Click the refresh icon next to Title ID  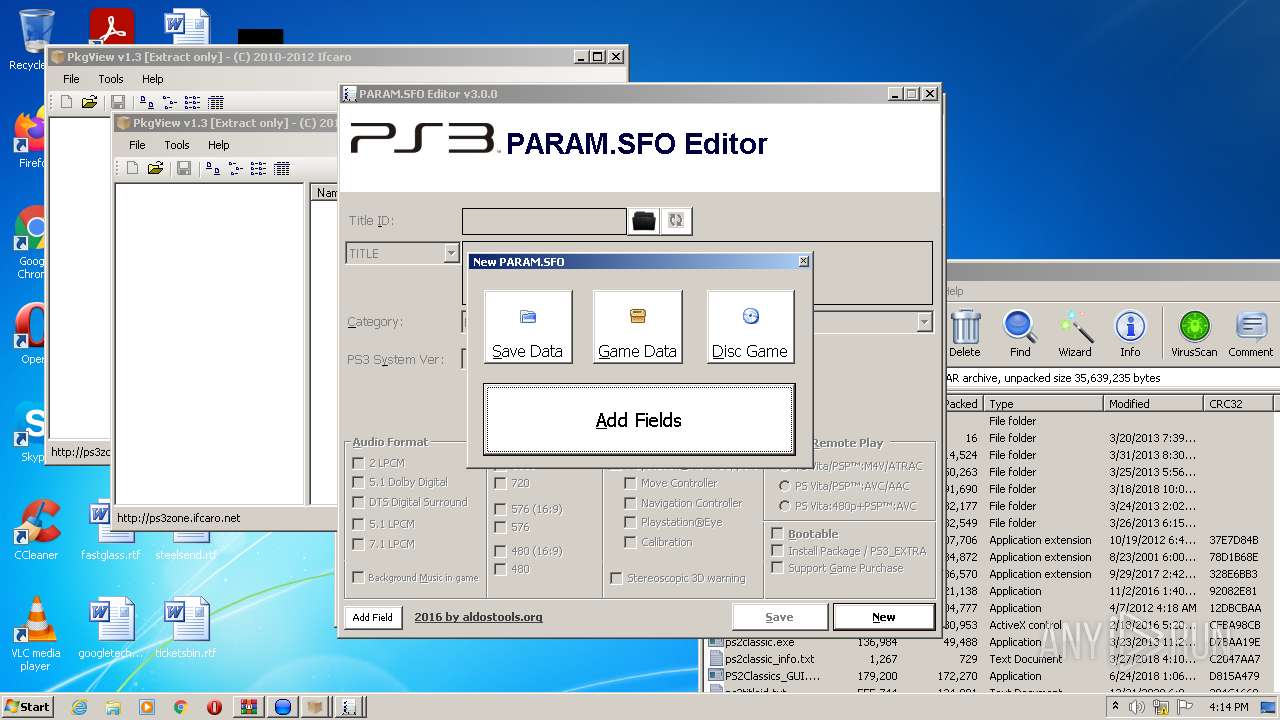(676, 221)
